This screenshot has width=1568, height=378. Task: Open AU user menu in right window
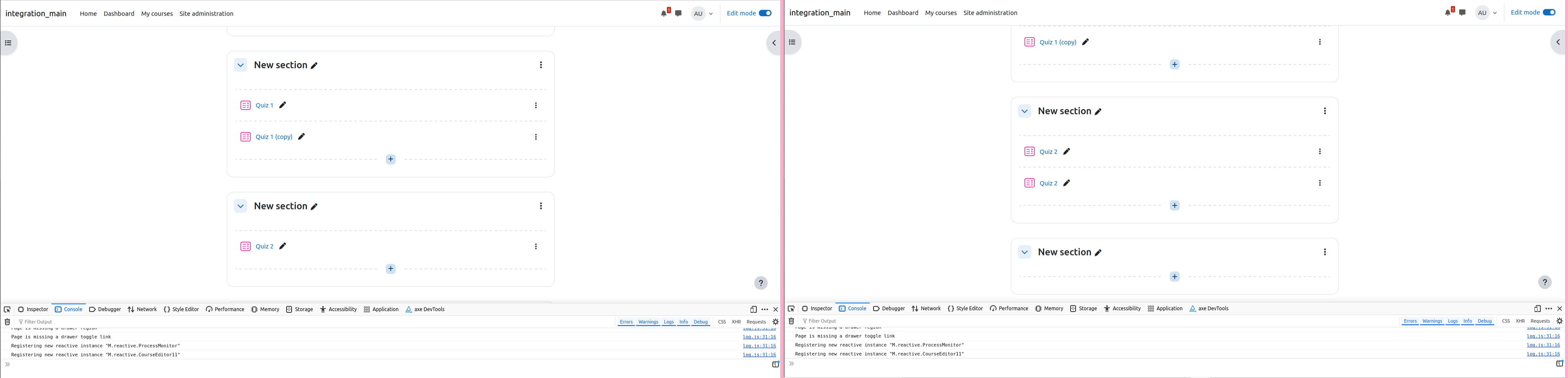[x=1487, y=13]
